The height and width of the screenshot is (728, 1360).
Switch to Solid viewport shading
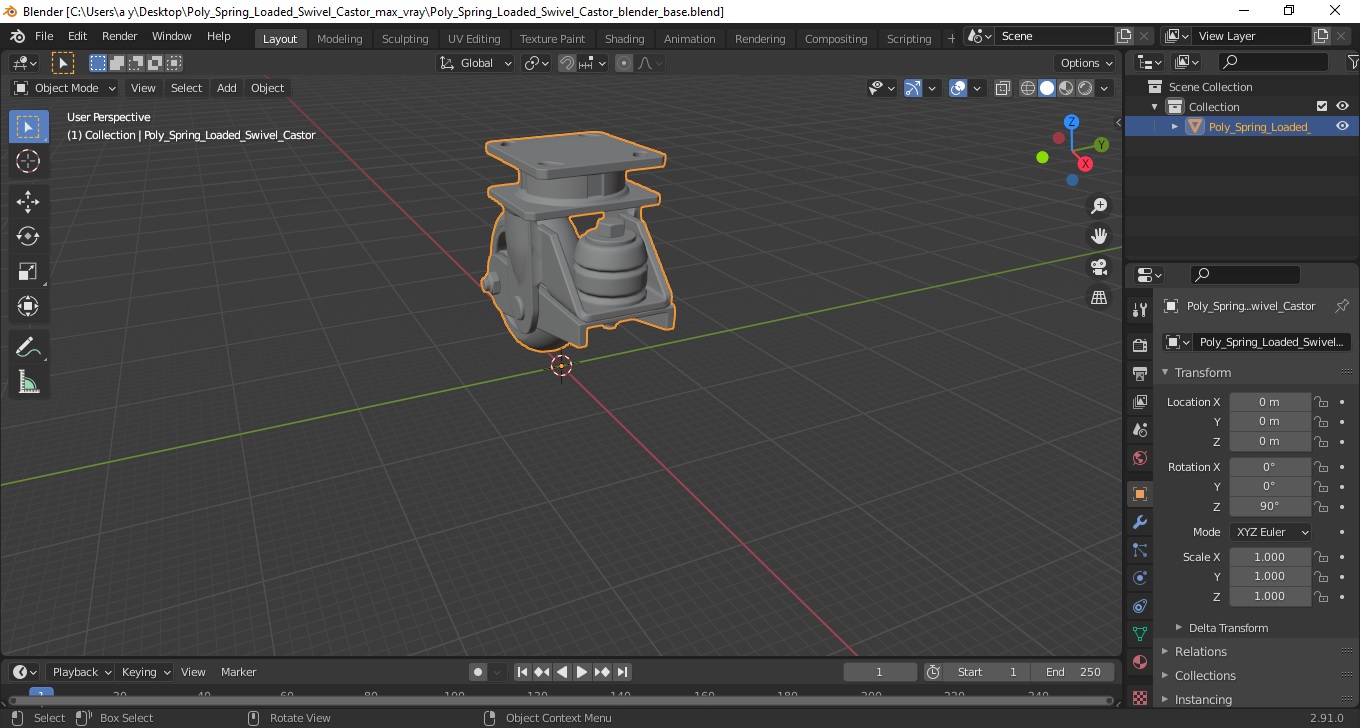click(x=1046, y=88)
